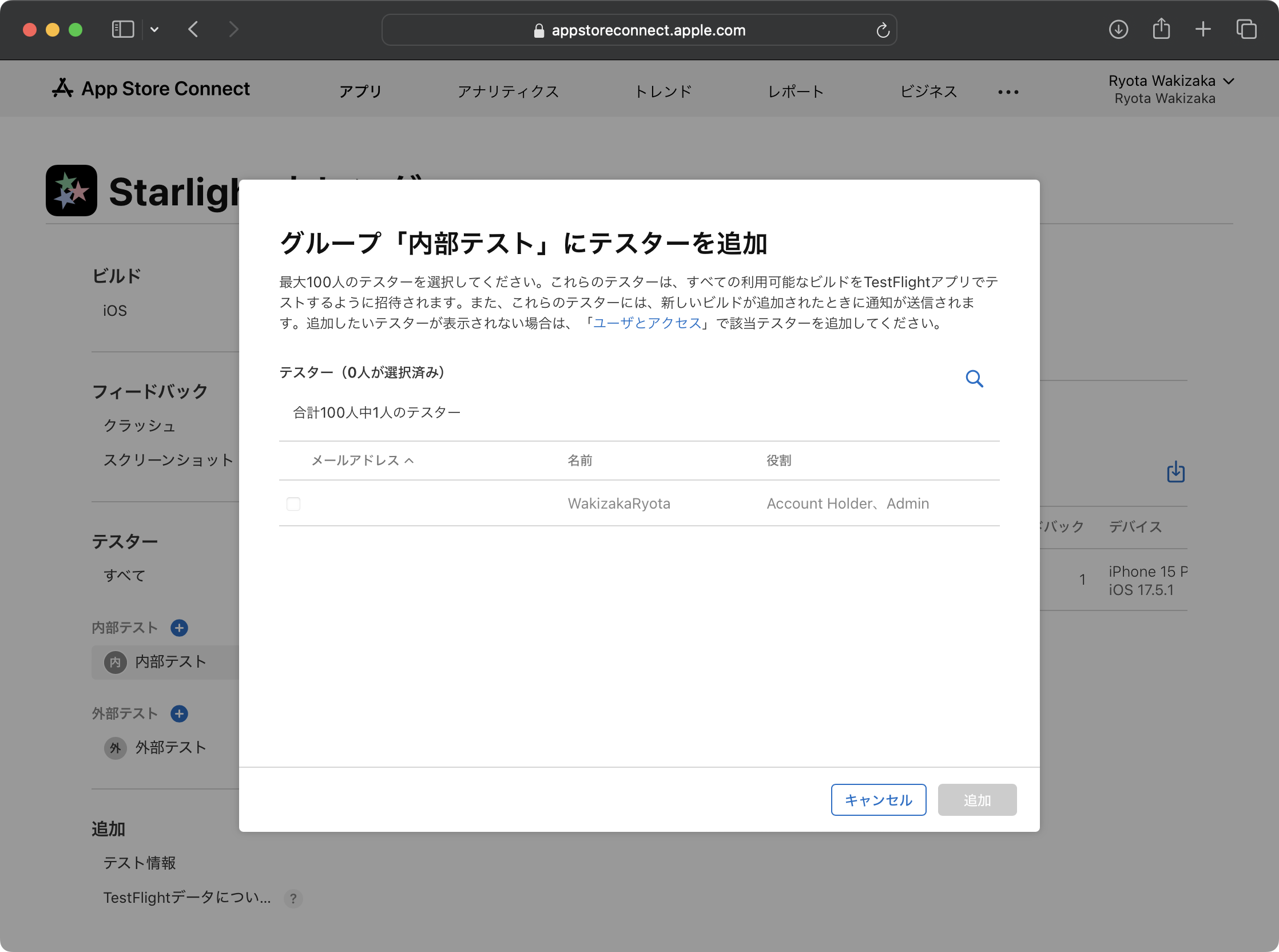The width and height of the screenshot is (1279, 952).
Task: Open Safari downloads icon
Action: (x=1118, y=29)
